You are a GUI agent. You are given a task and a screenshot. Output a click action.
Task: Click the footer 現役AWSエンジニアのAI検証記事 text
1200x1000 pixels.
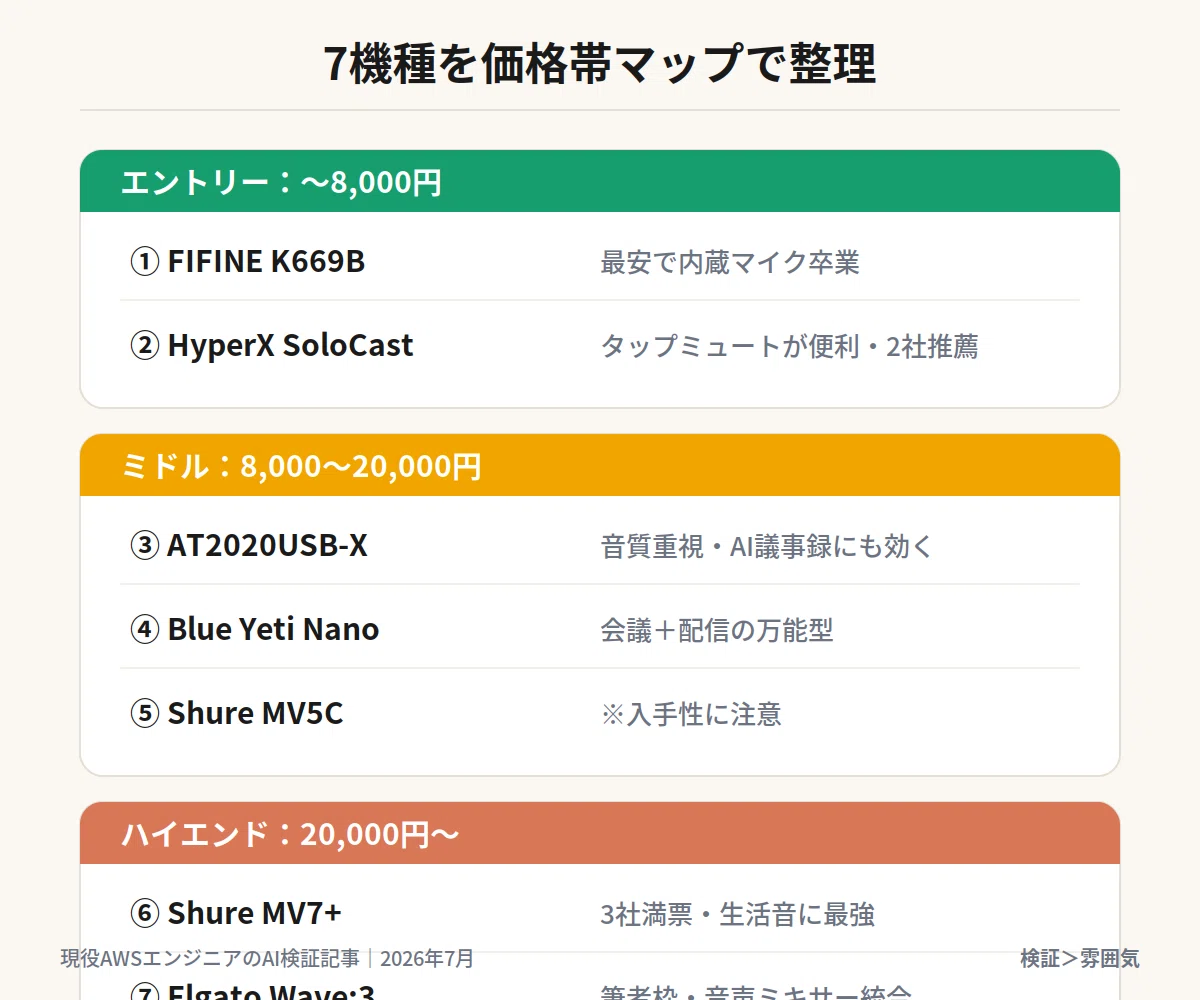coord(210,958)
